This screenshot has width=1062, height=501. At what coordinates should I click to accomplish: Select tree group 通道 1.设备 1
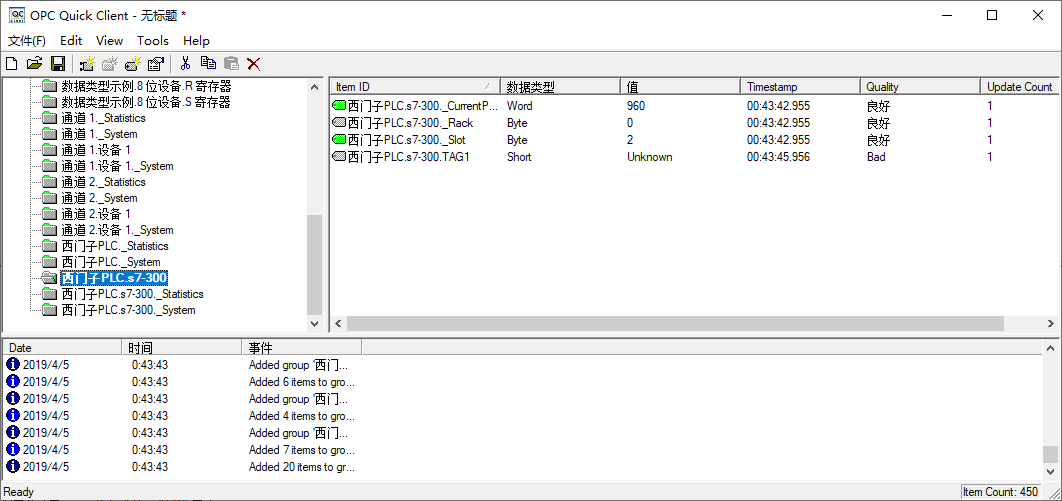(x=96, y=150)
